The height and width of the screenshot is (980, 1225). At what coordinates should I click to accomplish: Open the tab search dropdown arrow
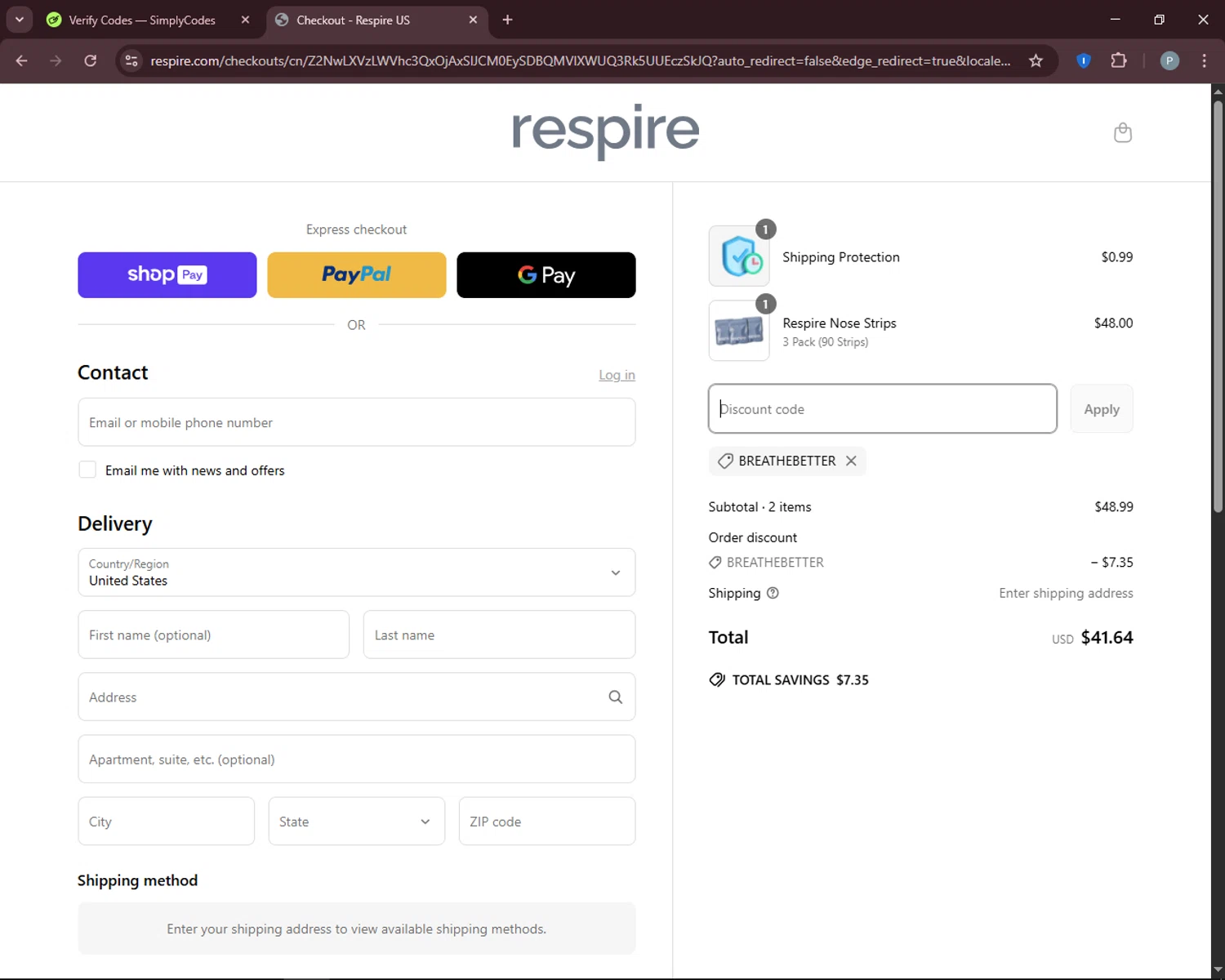pyautogui.click(x=19, y=20)
